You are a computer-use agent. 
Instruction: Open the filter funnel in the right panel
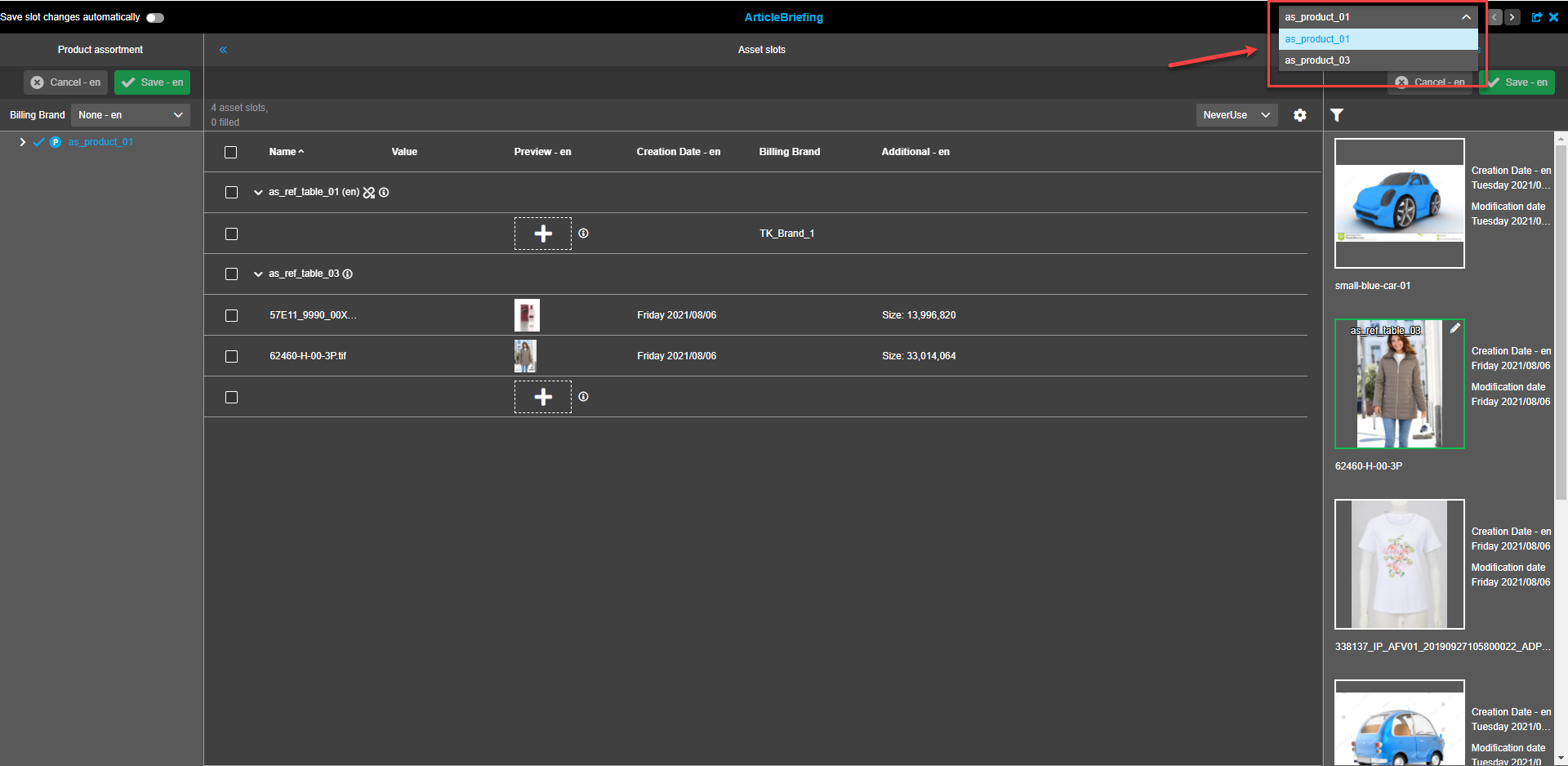tap(1337, 115)
